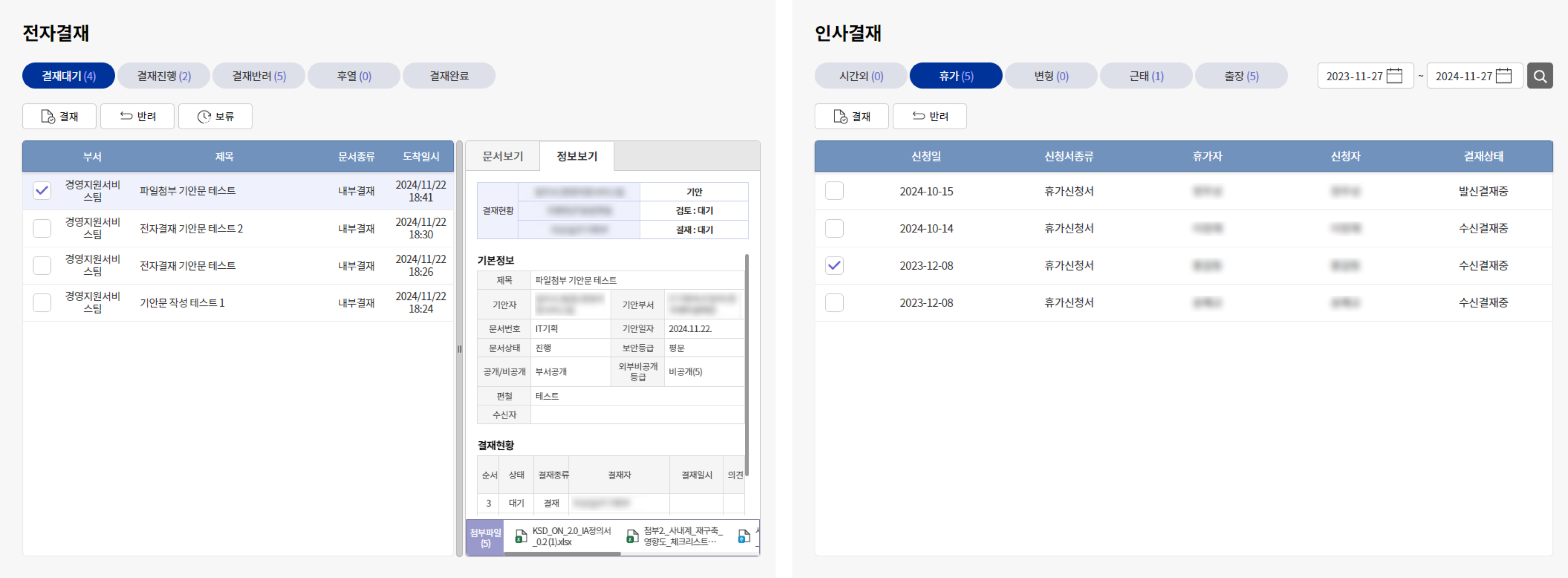This screenshot has width=1568, height=578.
Task: Click the vertical splitter handle between panels
Action: pos(460,348)
